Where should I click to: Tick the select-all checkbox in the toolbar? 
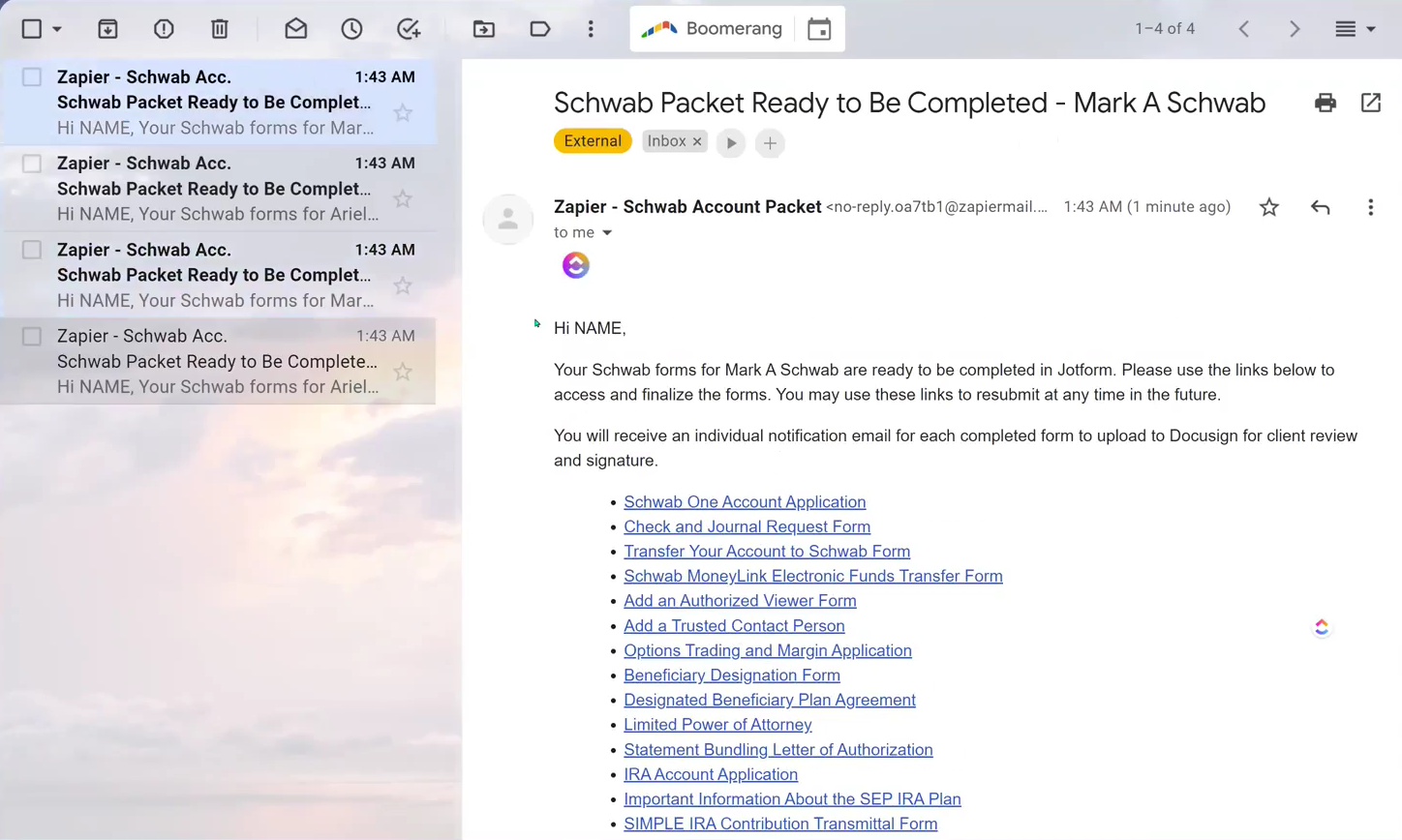(32, 29)
